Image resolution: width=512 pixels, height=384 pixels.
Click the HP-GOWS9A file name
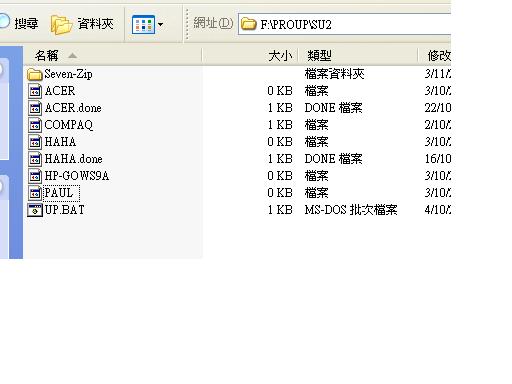[x=77, y=176]
